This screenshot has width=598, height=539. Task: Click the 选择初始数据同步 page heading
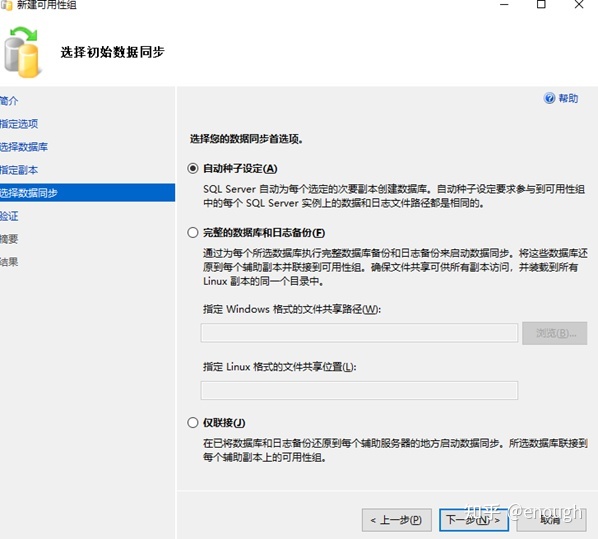pos(113,52)
